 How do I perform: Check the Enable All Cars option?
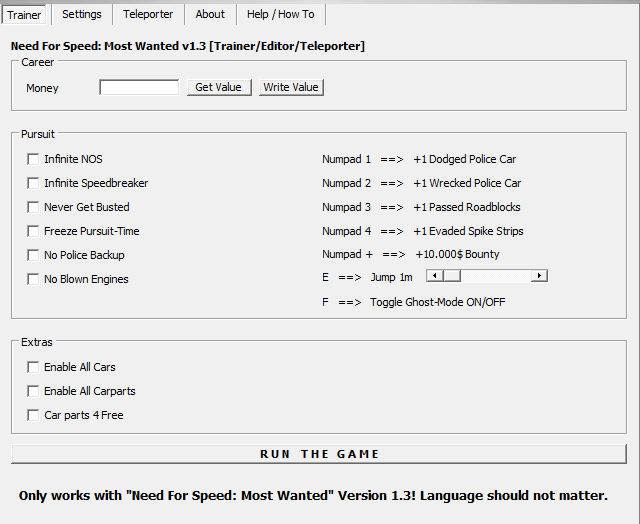(x=33, y=367)
